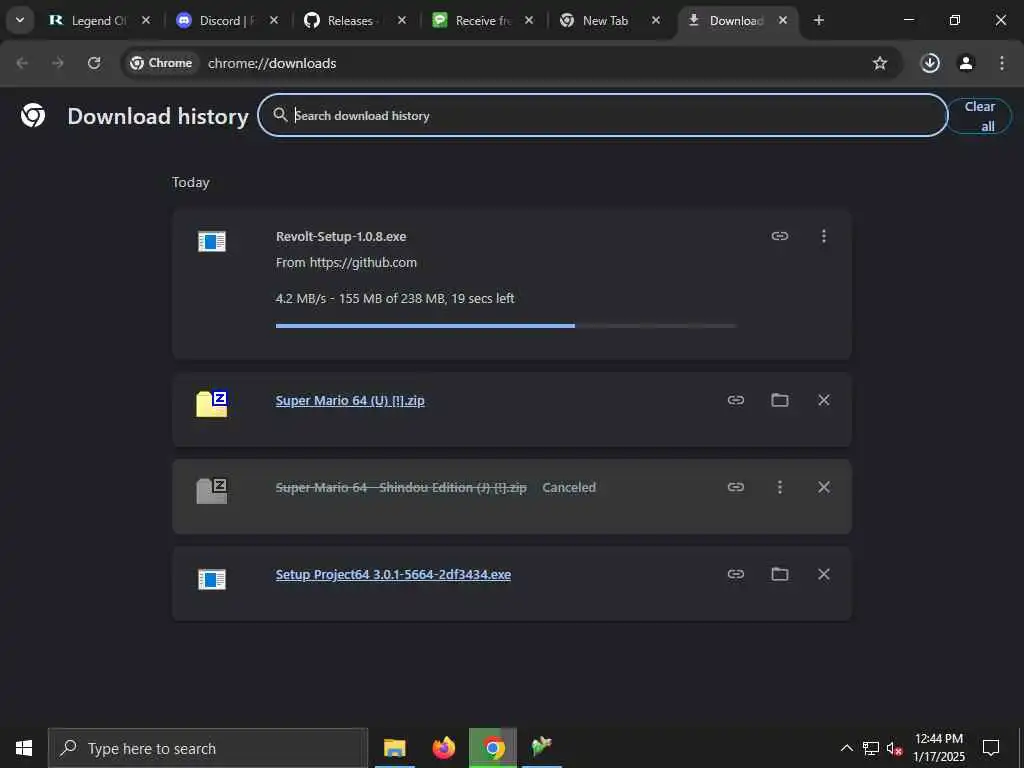This screenshot has width=1024, height=768.
Task: Click the Revolt-Setup exe file icon
Action: pyautogui.click(x=212, y=242)
